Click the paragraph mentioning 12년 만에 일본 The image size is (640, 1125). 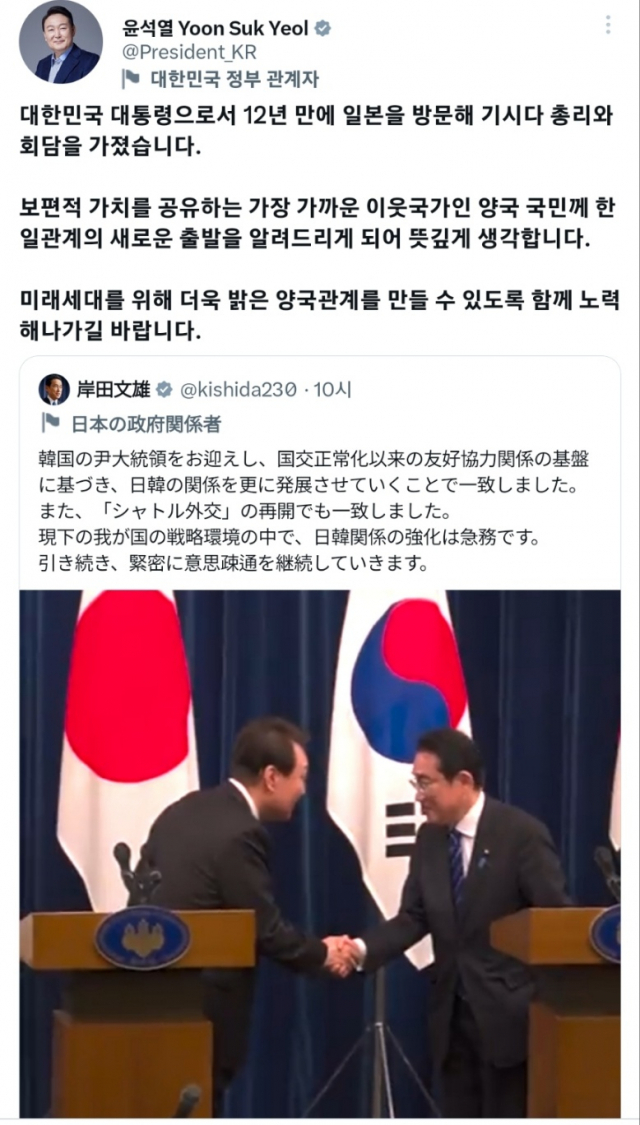316,134
